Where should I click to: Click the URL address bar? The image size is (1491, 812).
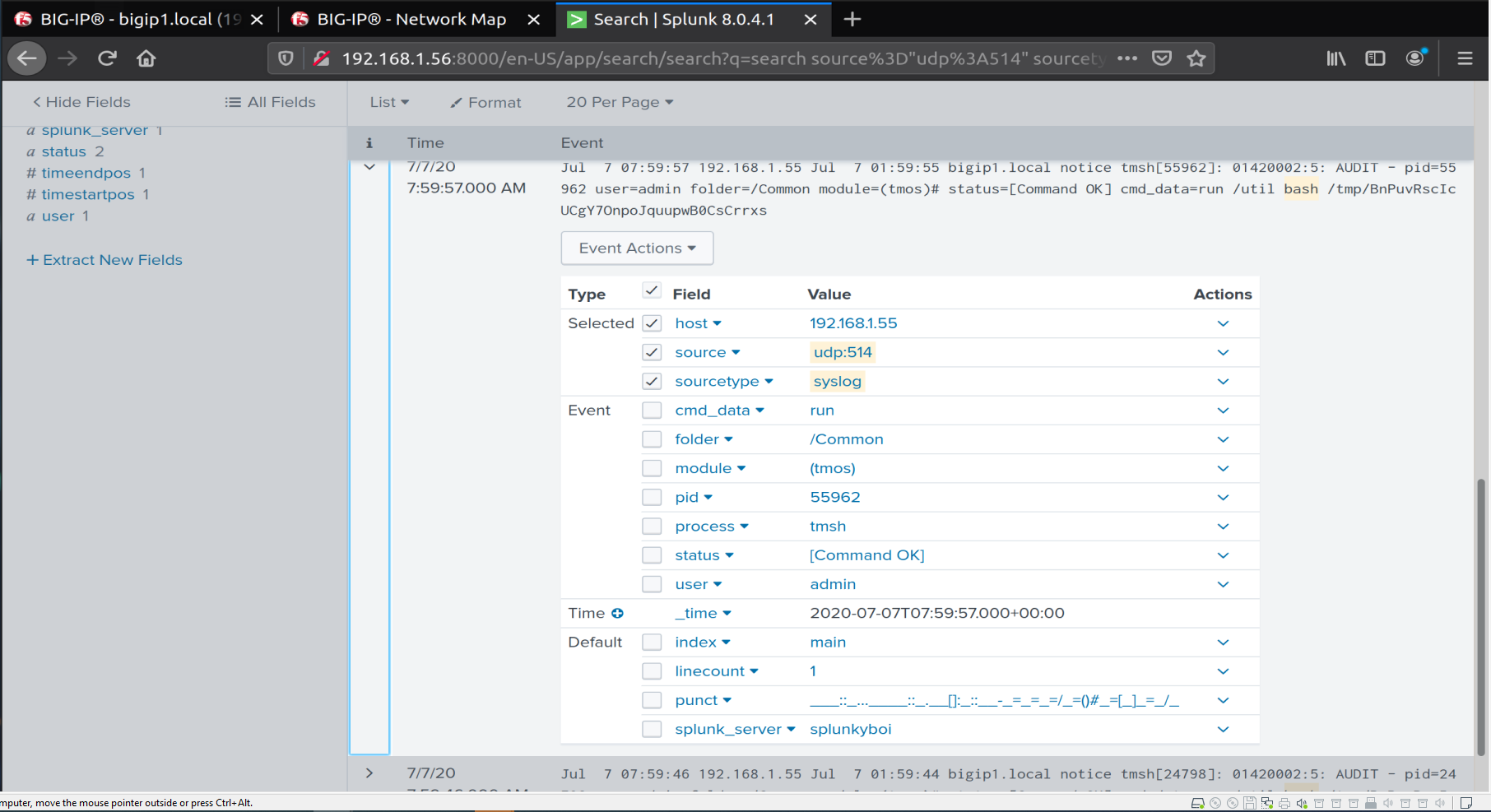[x=722, y=58]
